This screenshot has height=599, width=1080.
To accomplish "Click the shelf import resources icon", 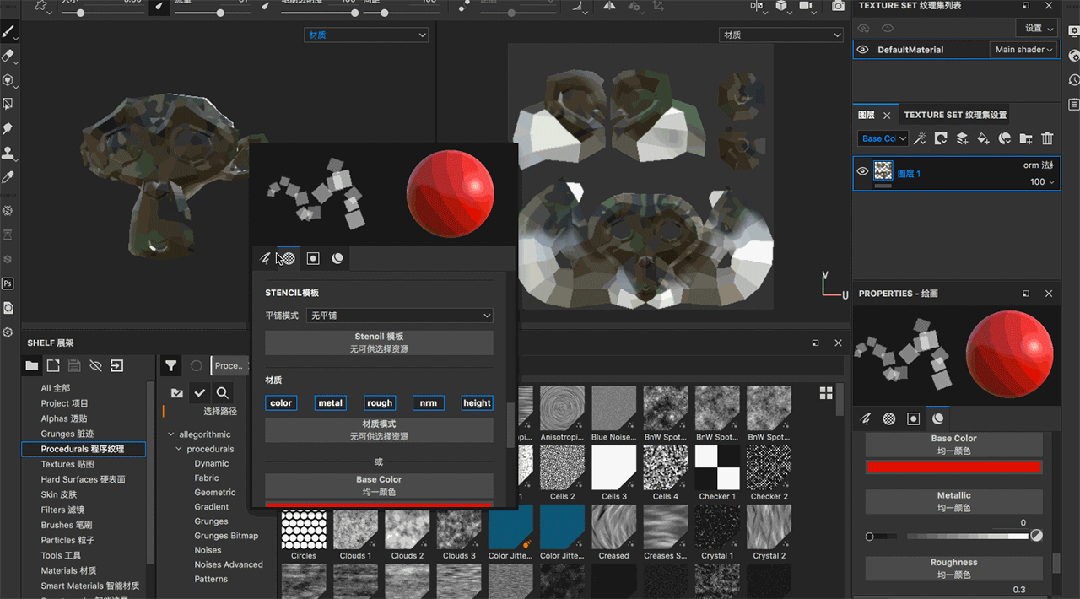I will pos(117,366).
